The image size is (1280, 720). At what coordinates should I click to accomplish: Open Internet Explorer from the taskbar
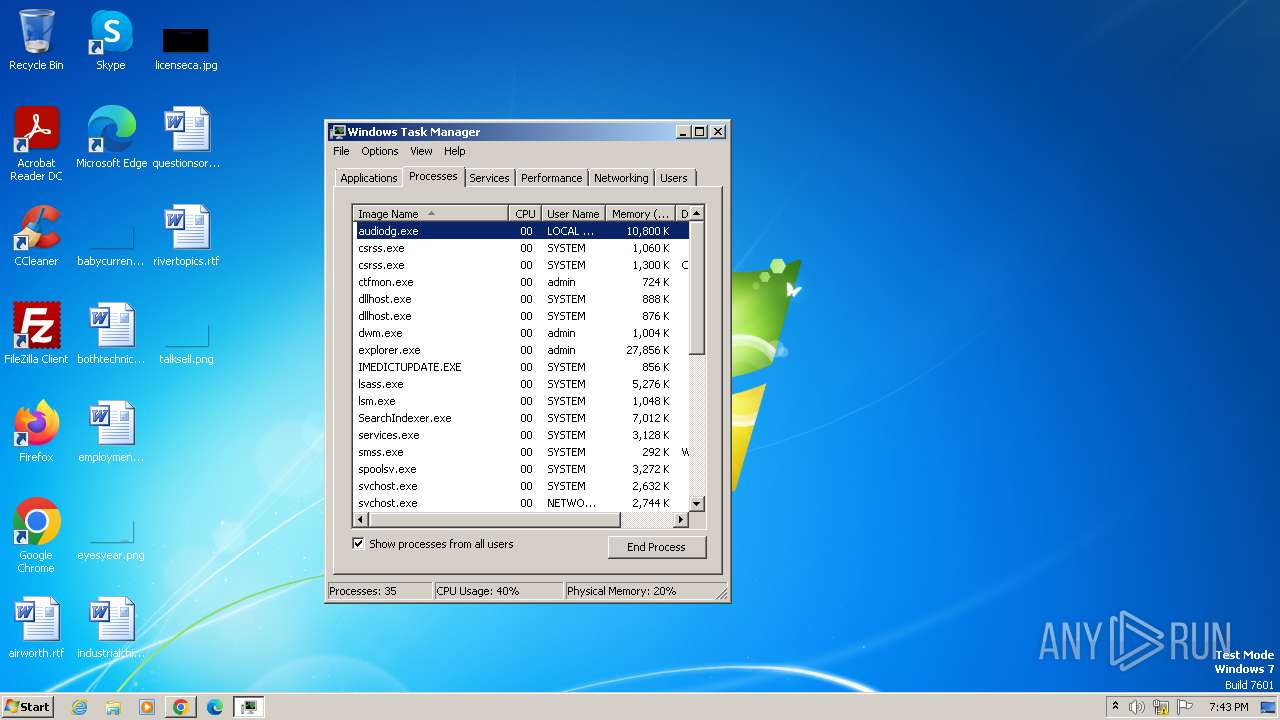click(79, 707)
